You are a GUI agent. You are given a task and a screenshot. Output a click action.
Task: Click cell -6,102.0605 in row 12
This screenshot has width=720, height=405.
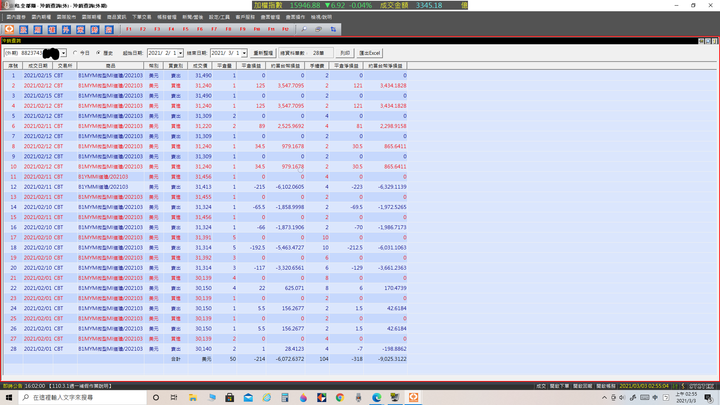coord(289,187)
